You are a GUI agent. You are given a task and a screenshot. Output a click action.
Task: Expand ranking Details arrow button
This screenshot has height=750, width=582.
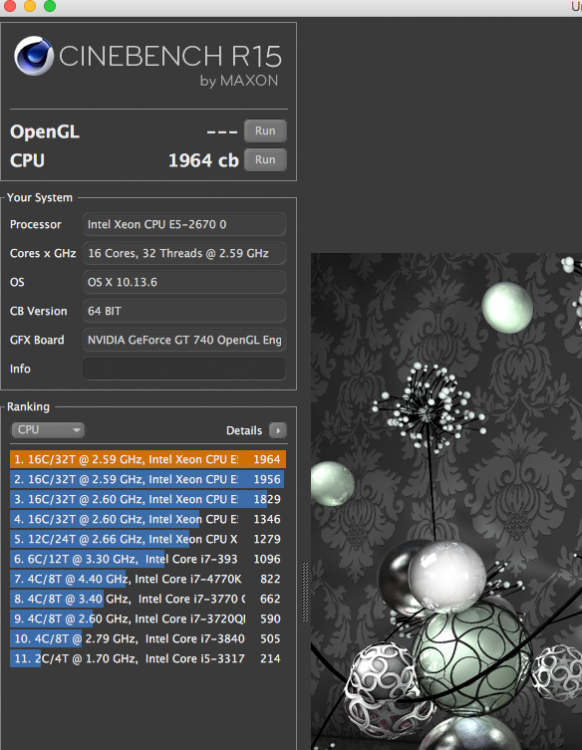click(x=278, y=430)
